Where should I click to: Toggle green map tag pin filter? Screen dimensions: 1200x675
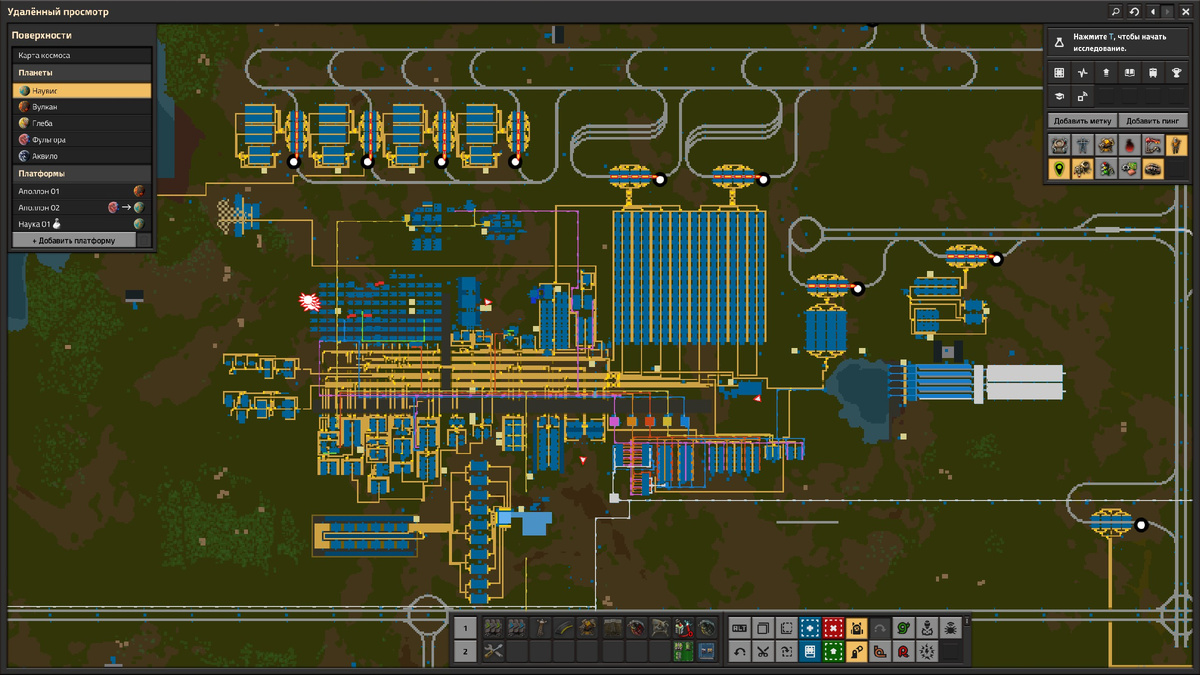click(1059, 170)
